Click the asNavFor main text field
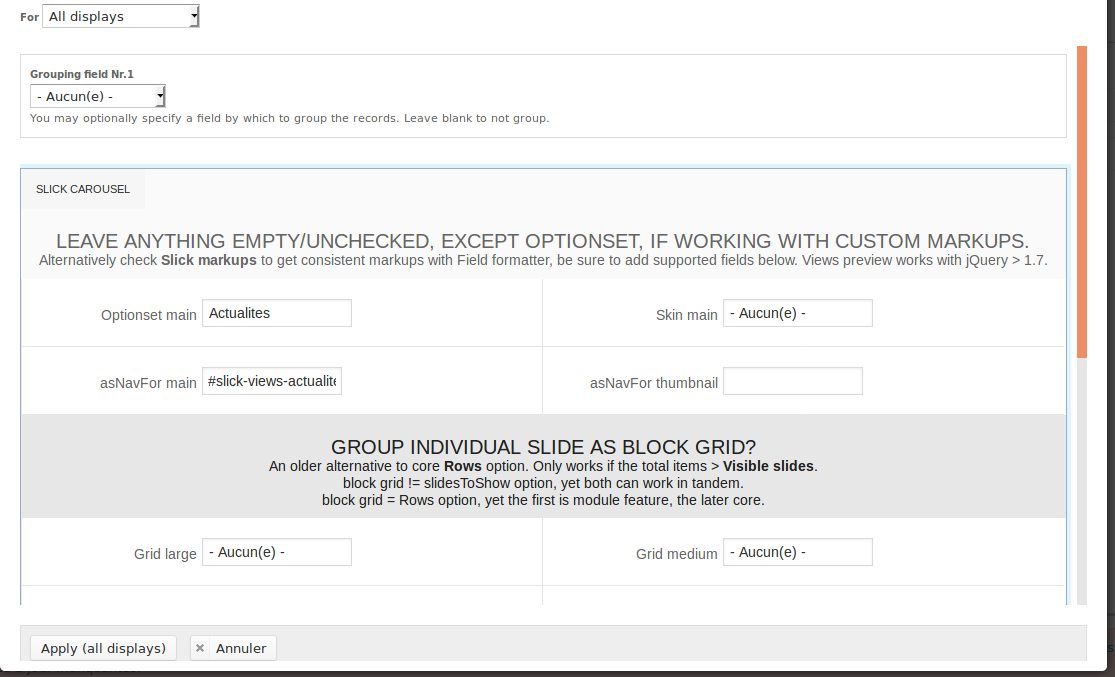 click(272, 381)
